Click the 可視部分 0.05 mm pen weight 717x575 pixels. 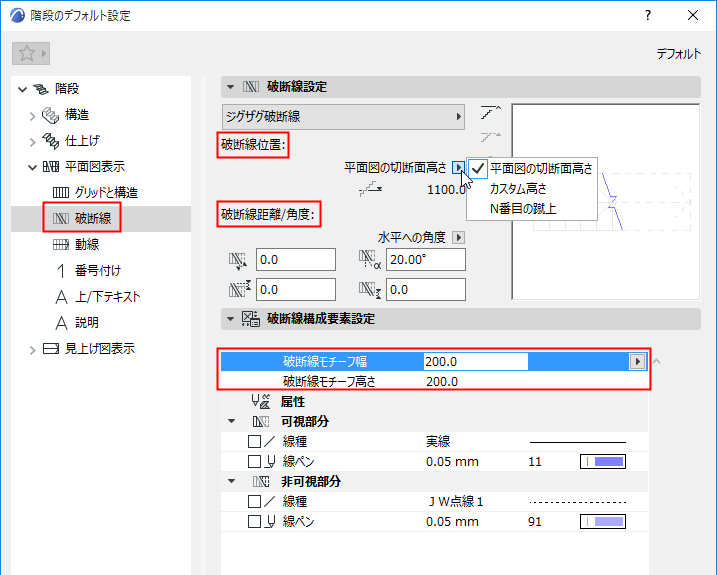pyautogui.click(x=452, y=462)
